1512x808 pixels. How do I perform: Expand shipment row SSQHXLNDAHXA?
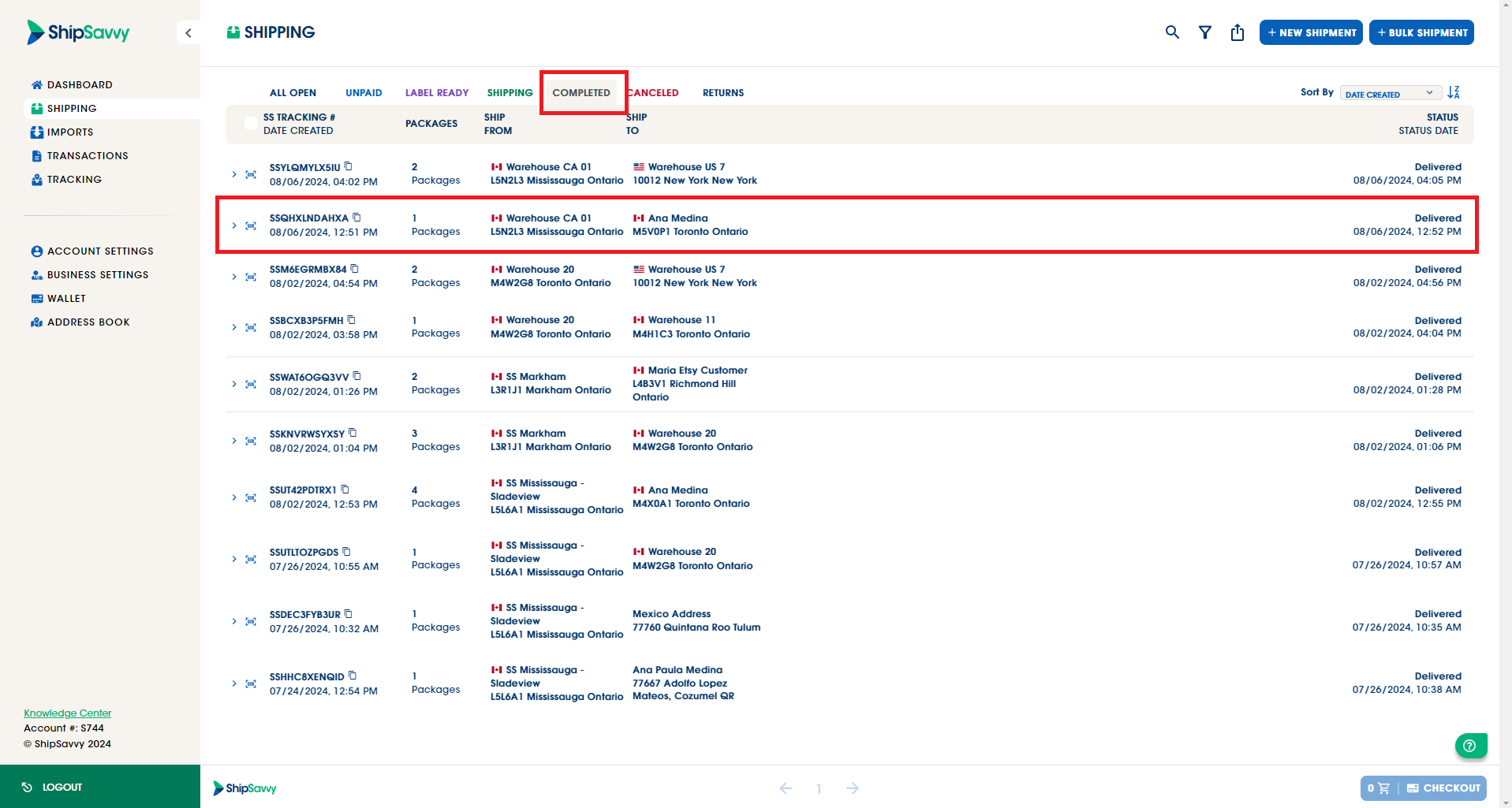pos(234,225)
